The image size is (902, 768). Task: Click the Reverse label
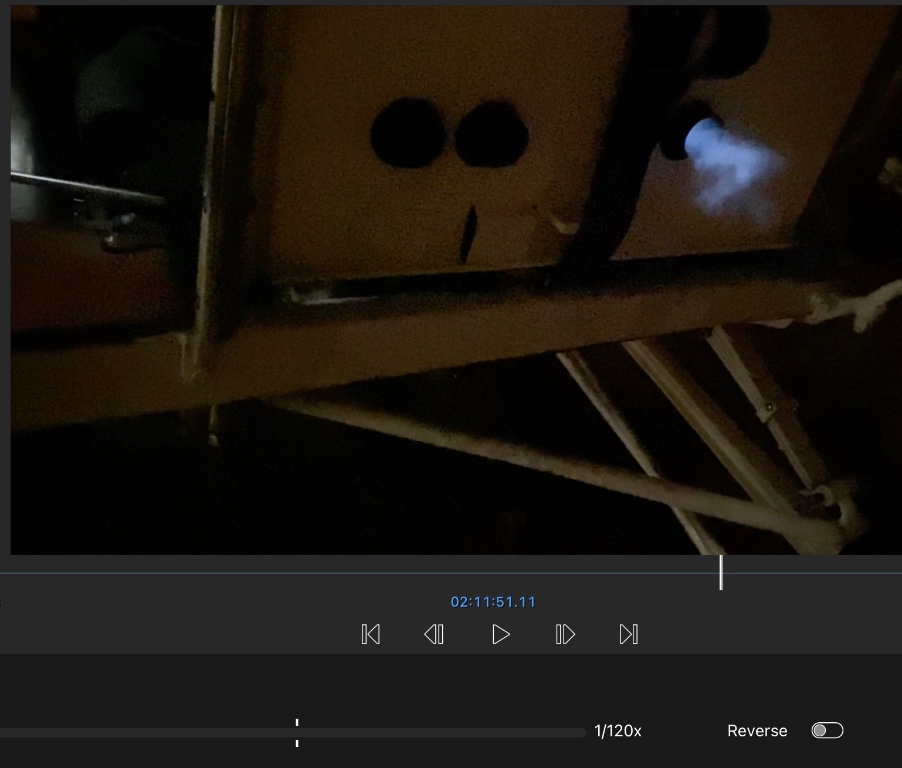pos(756,731)
